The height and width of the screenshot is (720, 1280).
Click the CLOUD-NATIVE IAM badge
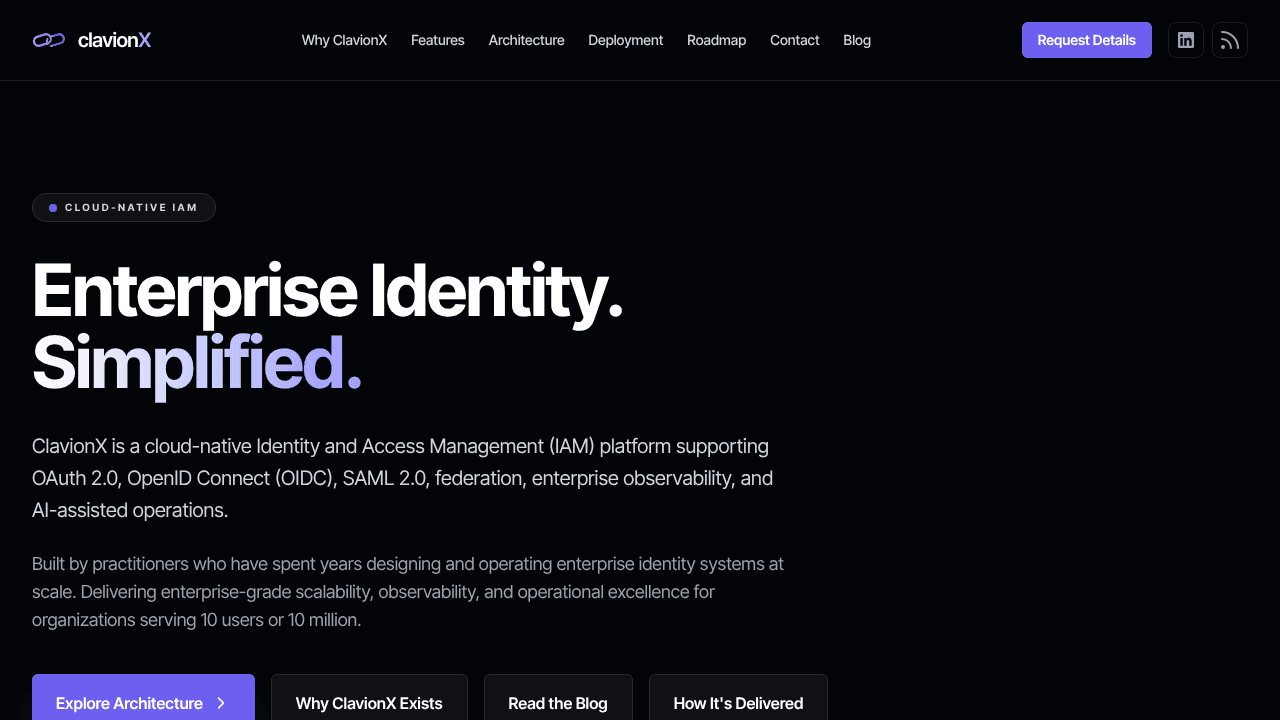[124, 208]
